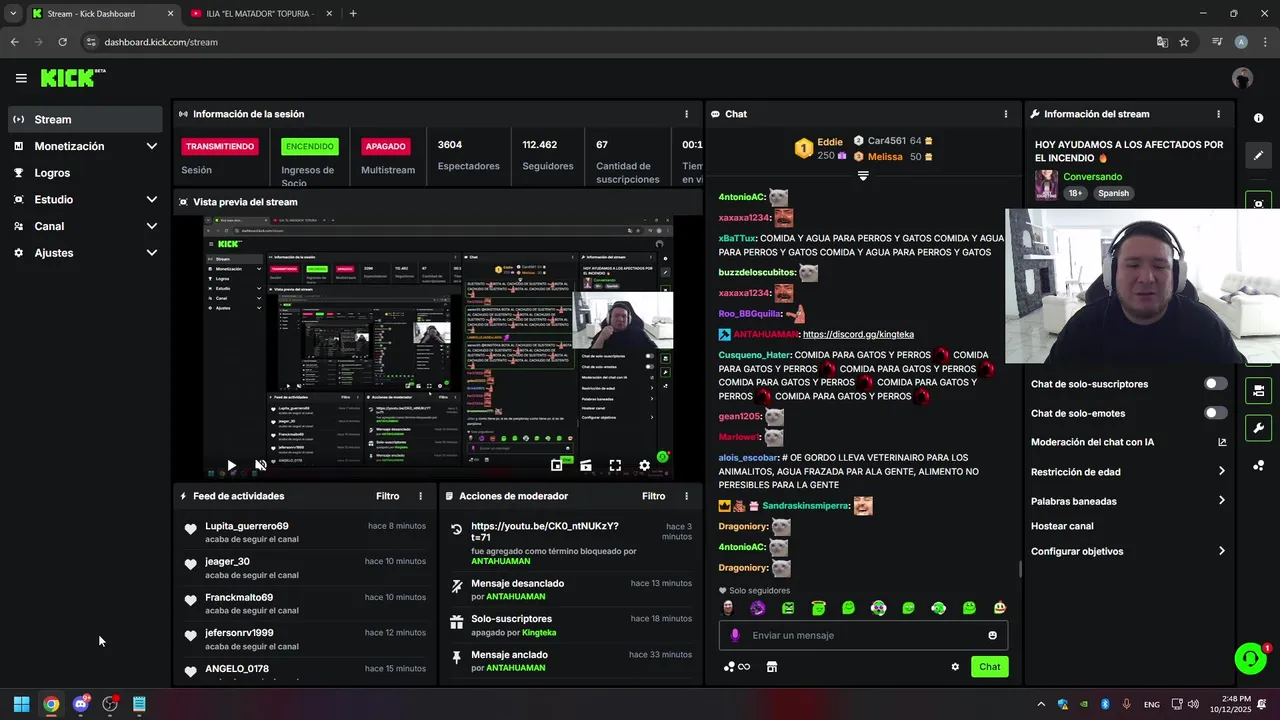The width and height of the screenshot is (1280, 720).
Task: Open the stream info pencil edit icon
Action: click(x=1258, y=155)
